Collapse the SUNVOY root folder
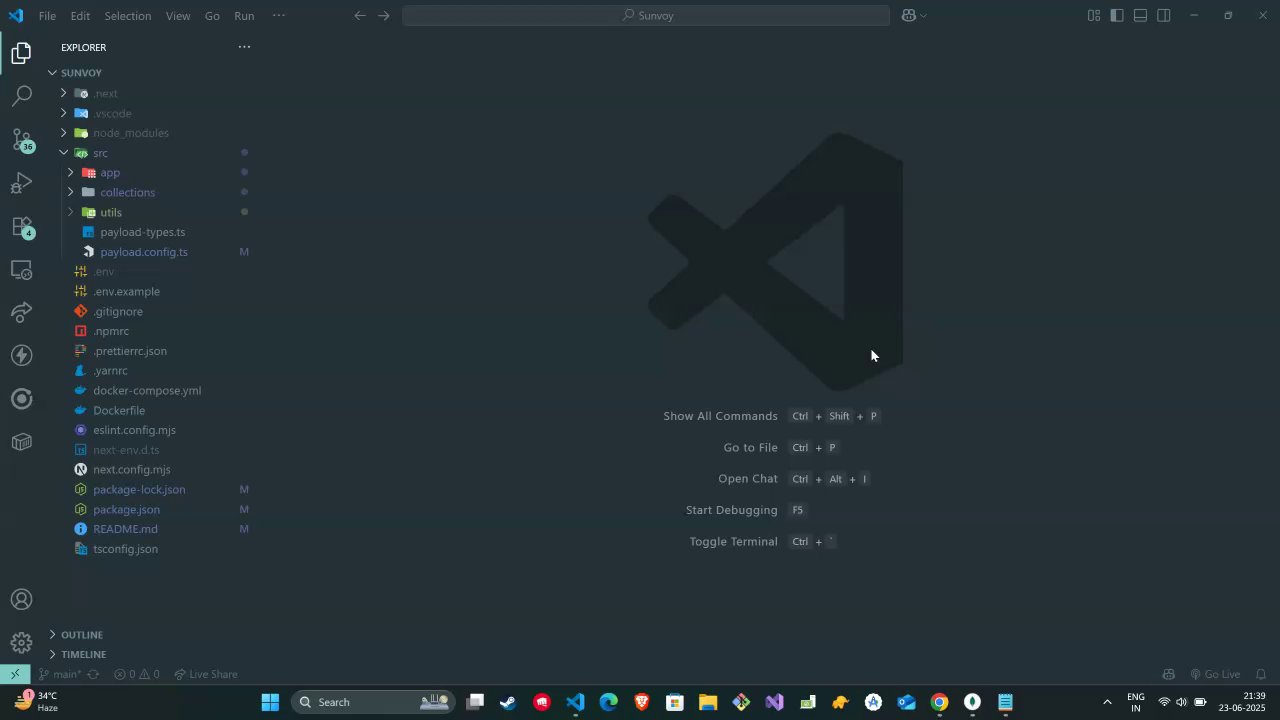 (x=52, y=73)
